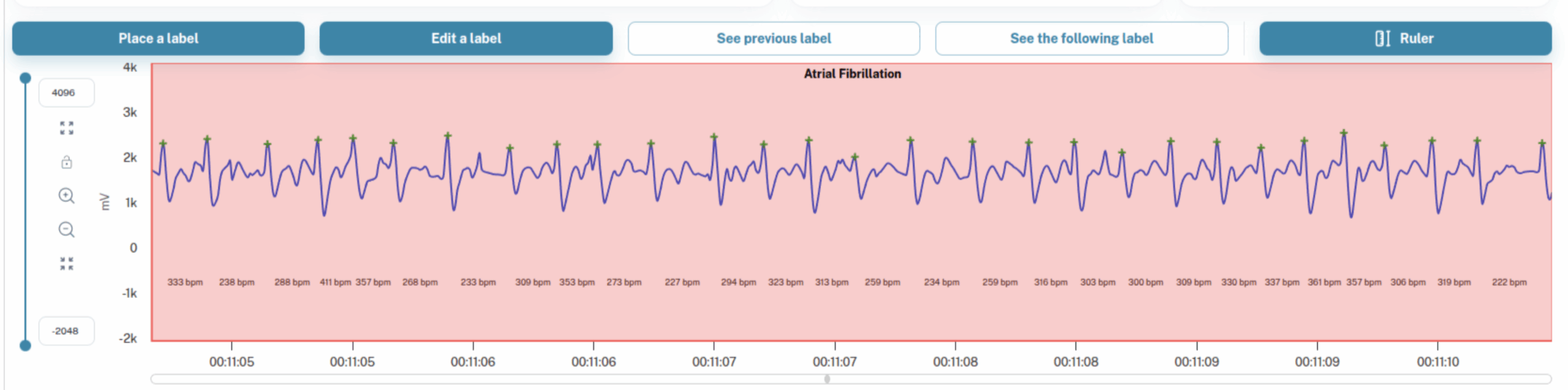Click the expand vertical range arrows icon
The height and width of the screenshot is (390, 1568).
[67, 128]
